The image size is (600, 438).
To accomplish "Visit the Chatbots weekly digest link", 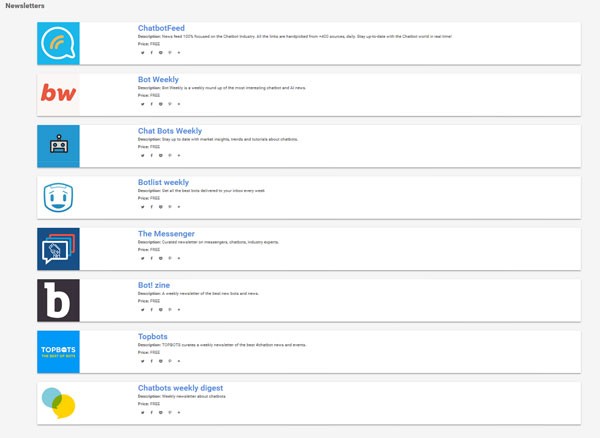I will point(180,388).
